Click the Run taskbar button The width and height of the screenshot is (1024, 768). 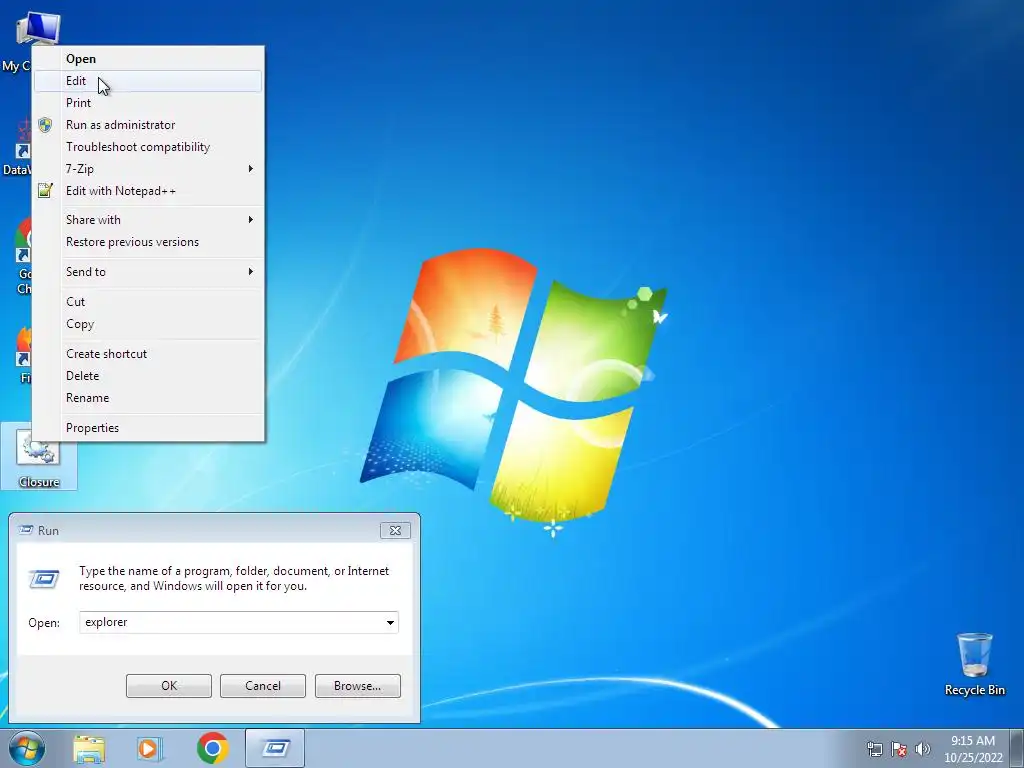pyautogui.click(x=275, y=748)
